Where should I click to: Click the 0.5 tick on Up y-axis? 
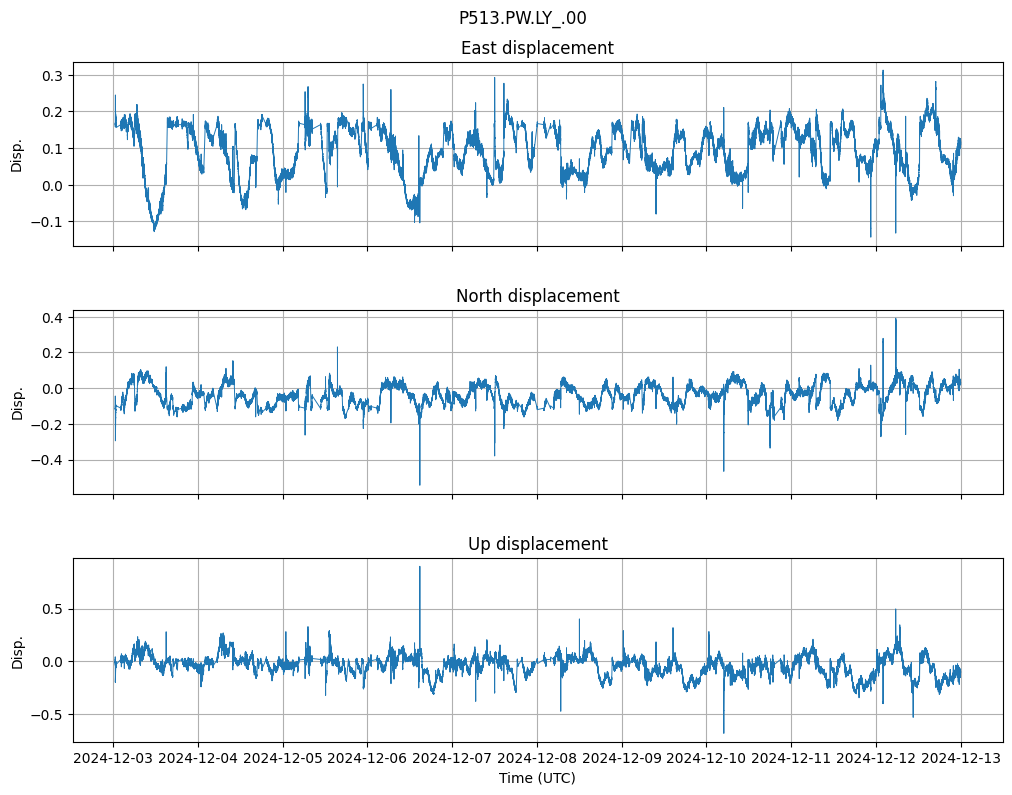pos(52,609)
